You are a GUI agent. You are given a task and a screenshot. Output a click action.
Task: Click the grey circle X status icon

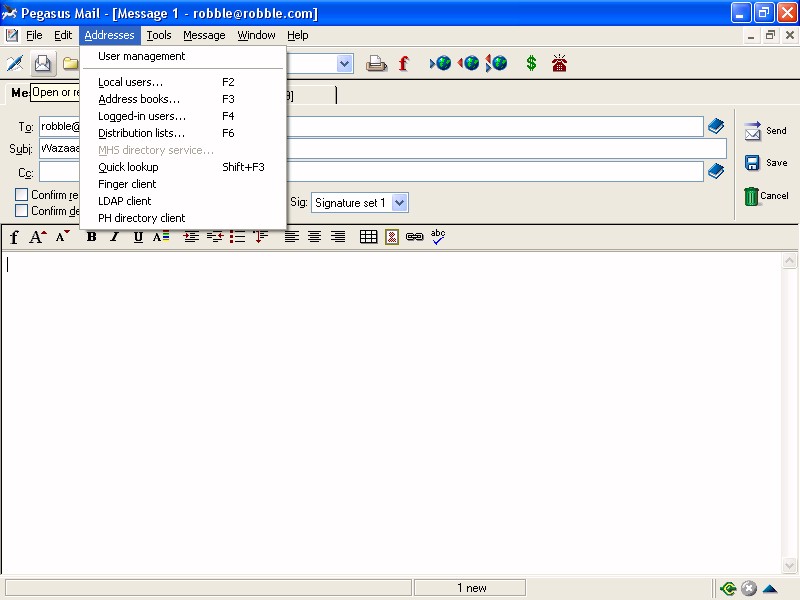pos(748,588)
